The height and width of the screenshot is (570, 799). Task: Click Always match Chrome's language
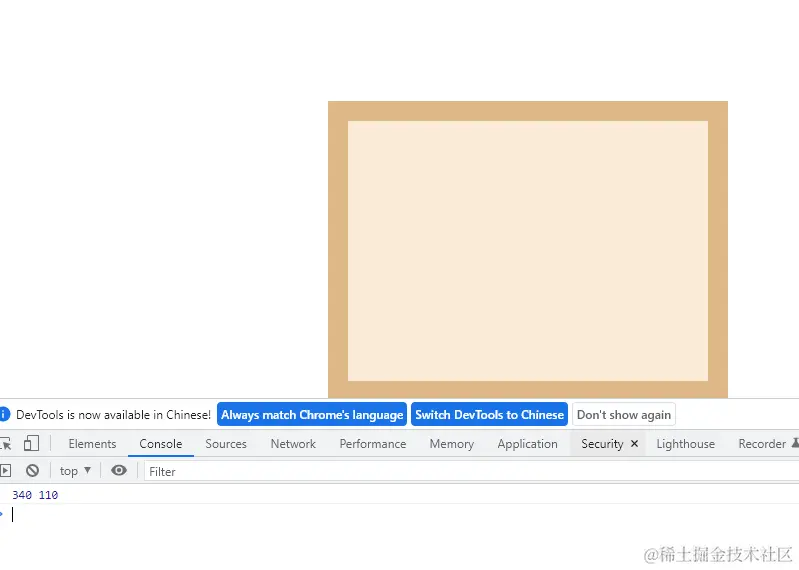312,415
